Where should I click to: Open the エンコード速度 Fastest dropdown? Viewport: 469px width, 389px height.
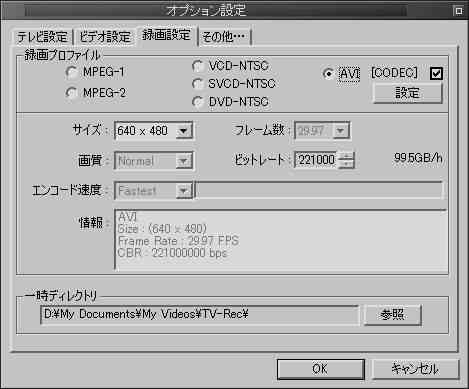[x=153, y=191]
